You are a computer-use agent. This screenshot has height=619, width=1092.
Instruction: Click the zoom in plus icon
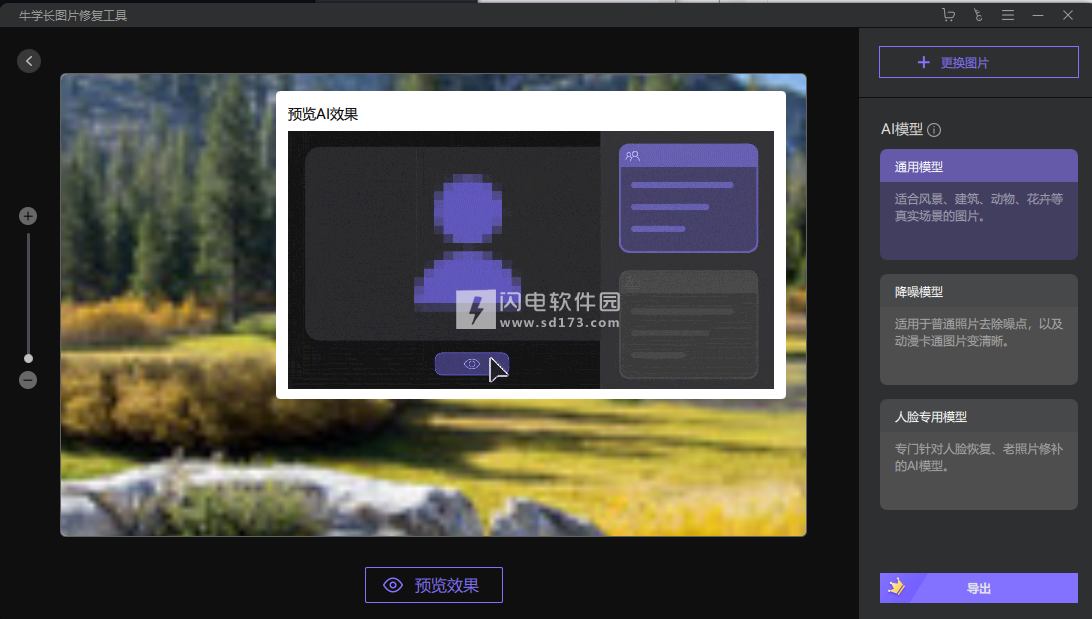(x=28, y=216)
